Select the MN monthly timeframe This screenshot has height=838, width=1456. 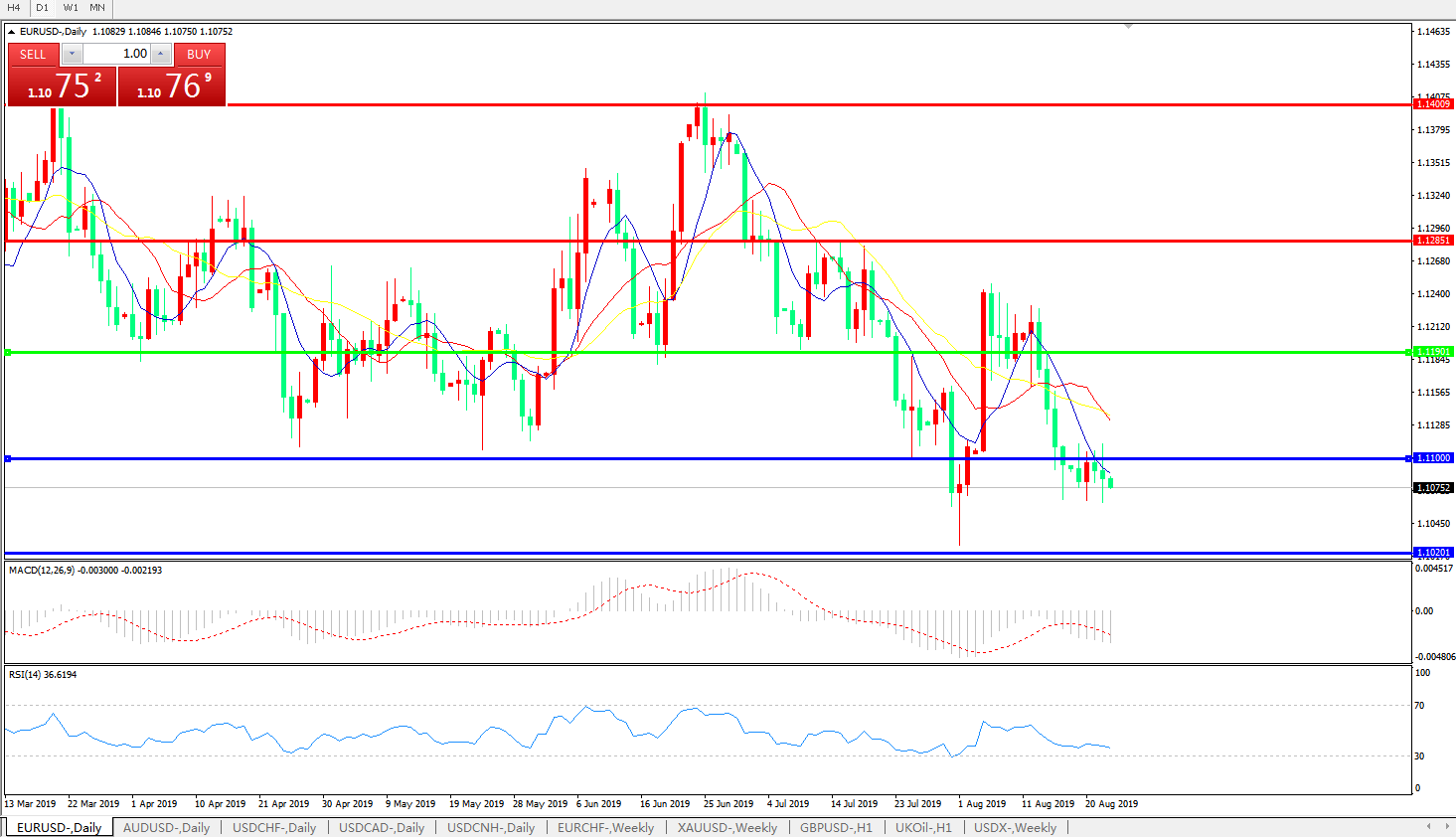[97, 8]
